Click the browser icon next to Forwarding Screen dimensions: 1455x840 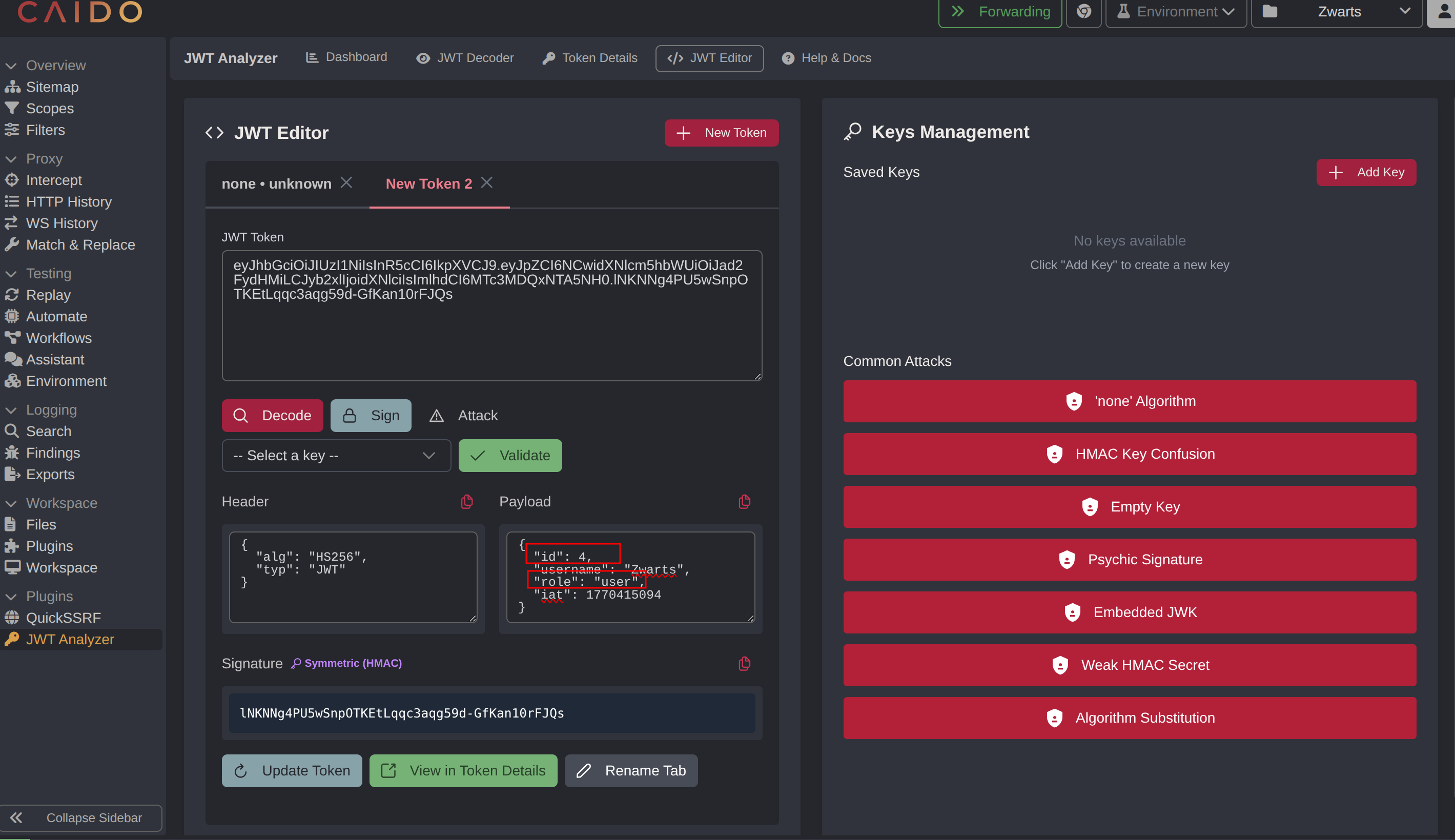click(x=1083, y=12)
